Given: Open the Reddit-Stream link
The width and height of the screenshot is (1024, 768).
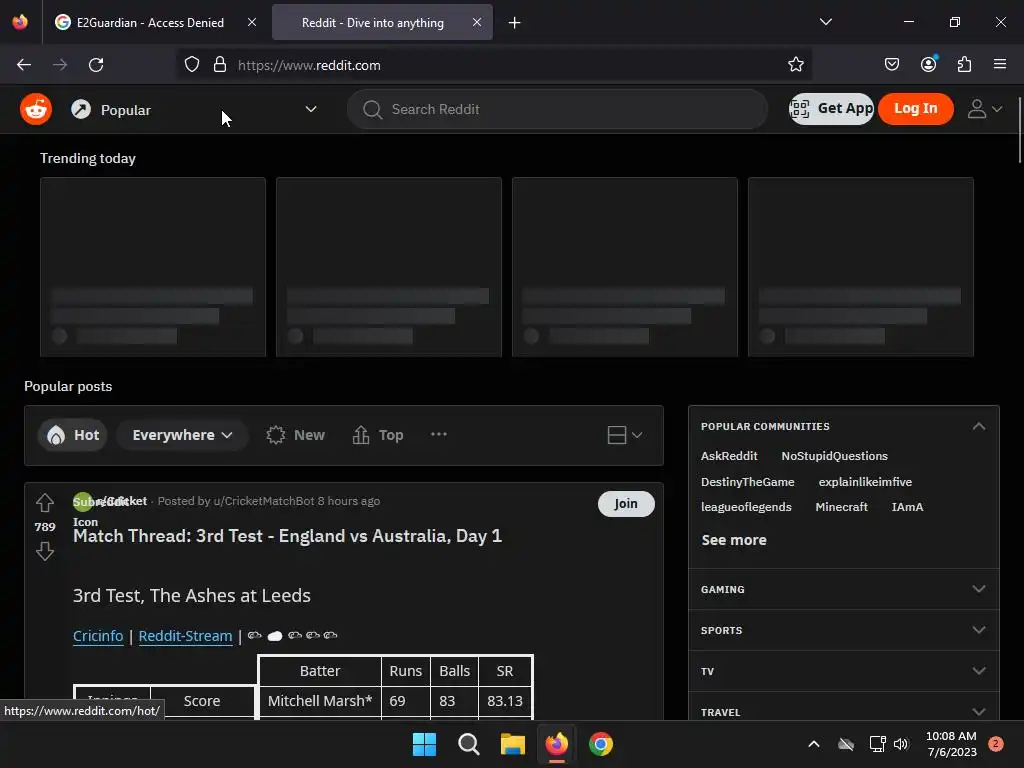Looking at the screenshot, I should pos(185,636).
